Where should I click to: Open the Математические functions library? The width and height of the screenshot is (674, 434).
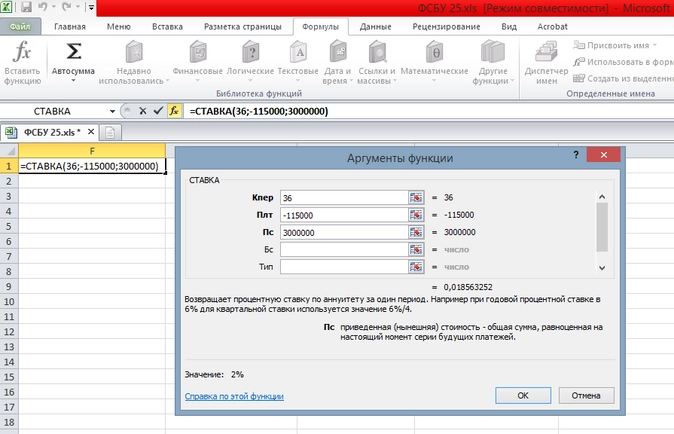click(x=434, y=52)
